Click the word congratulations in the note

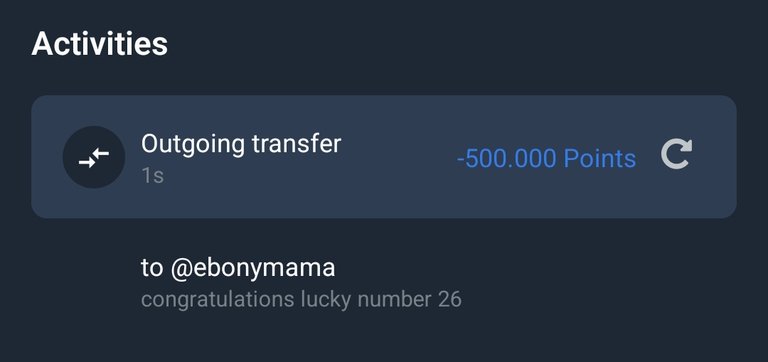click(x=218, y=300)
